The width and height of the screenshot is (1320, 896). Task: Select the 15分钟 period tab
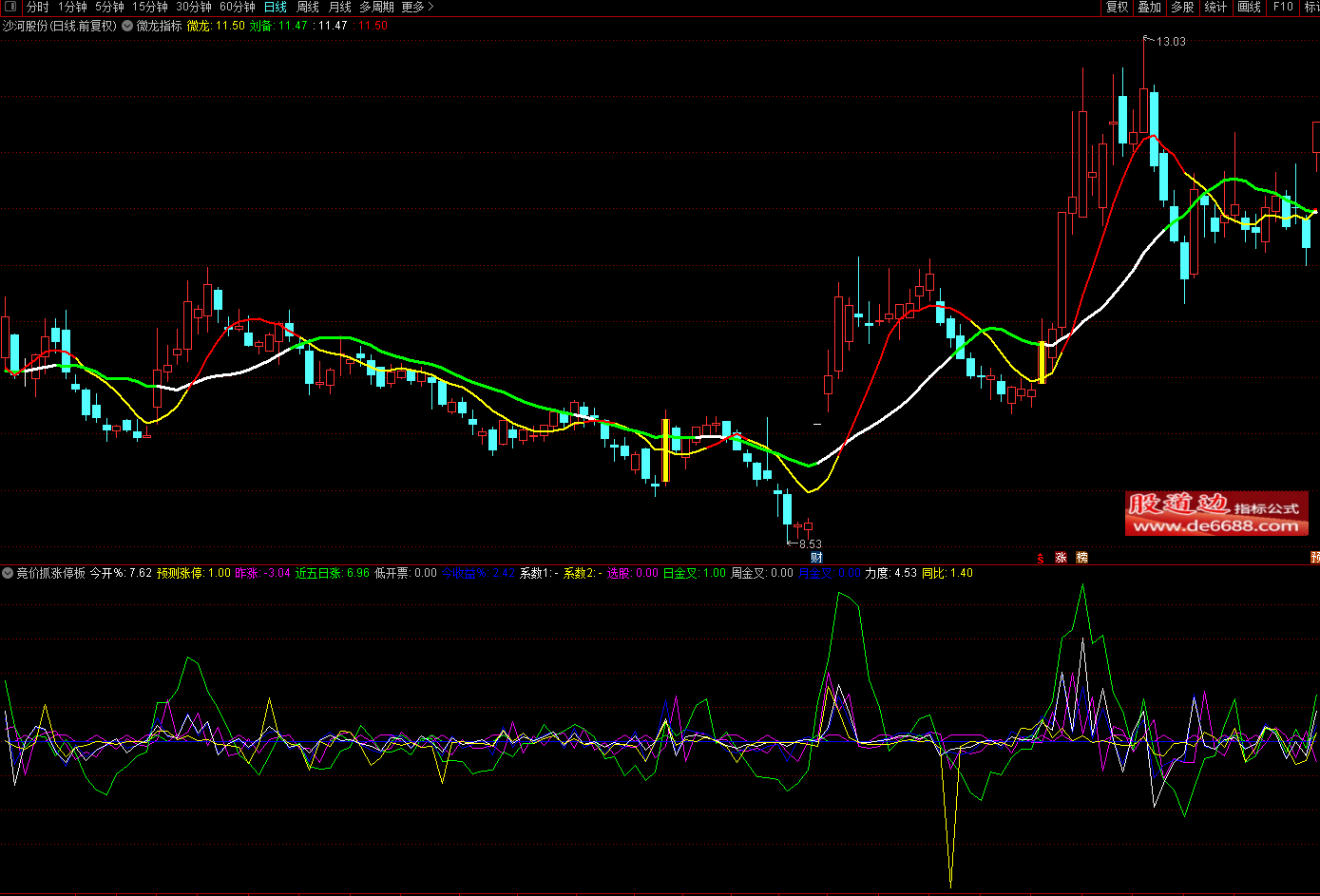[x=150, y=7]
